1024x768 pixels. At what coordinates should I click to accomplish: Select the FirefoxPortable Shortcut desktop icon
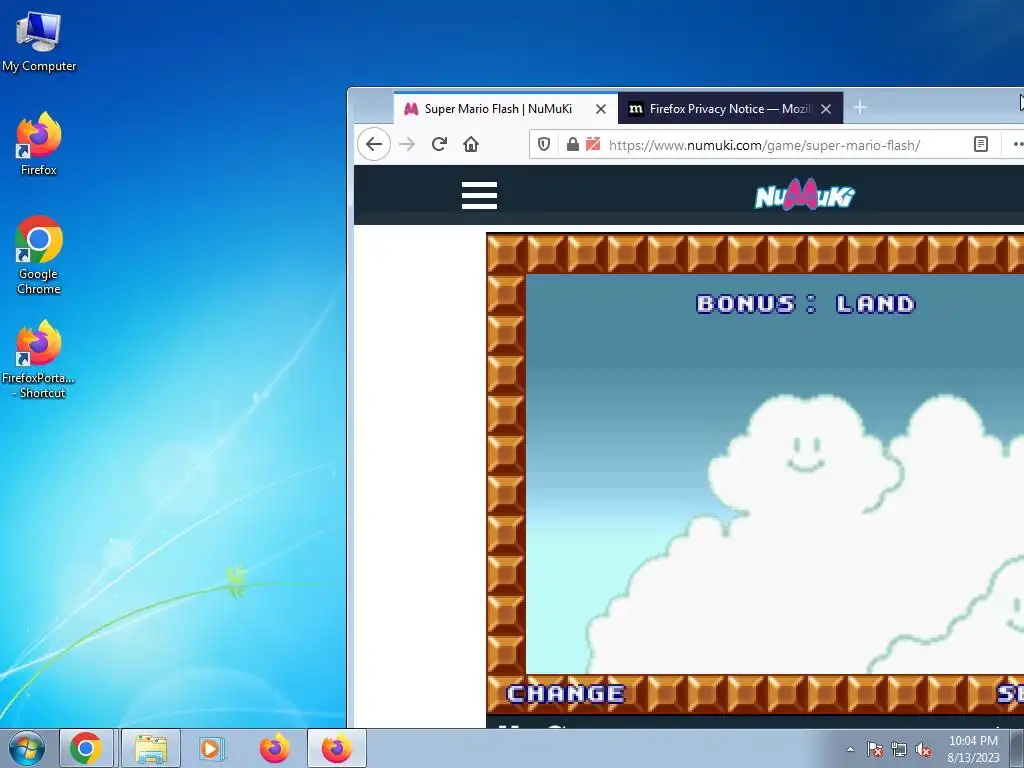(x=39, y=359)
